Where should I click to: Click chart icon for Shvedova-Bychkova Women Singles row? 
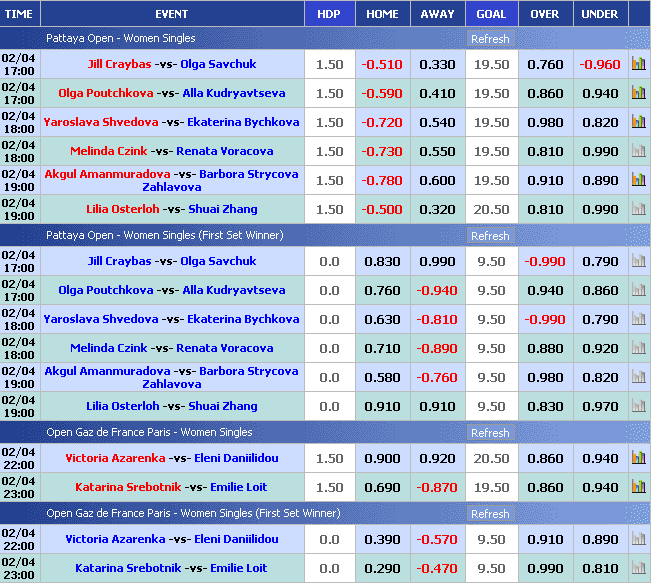638,122
